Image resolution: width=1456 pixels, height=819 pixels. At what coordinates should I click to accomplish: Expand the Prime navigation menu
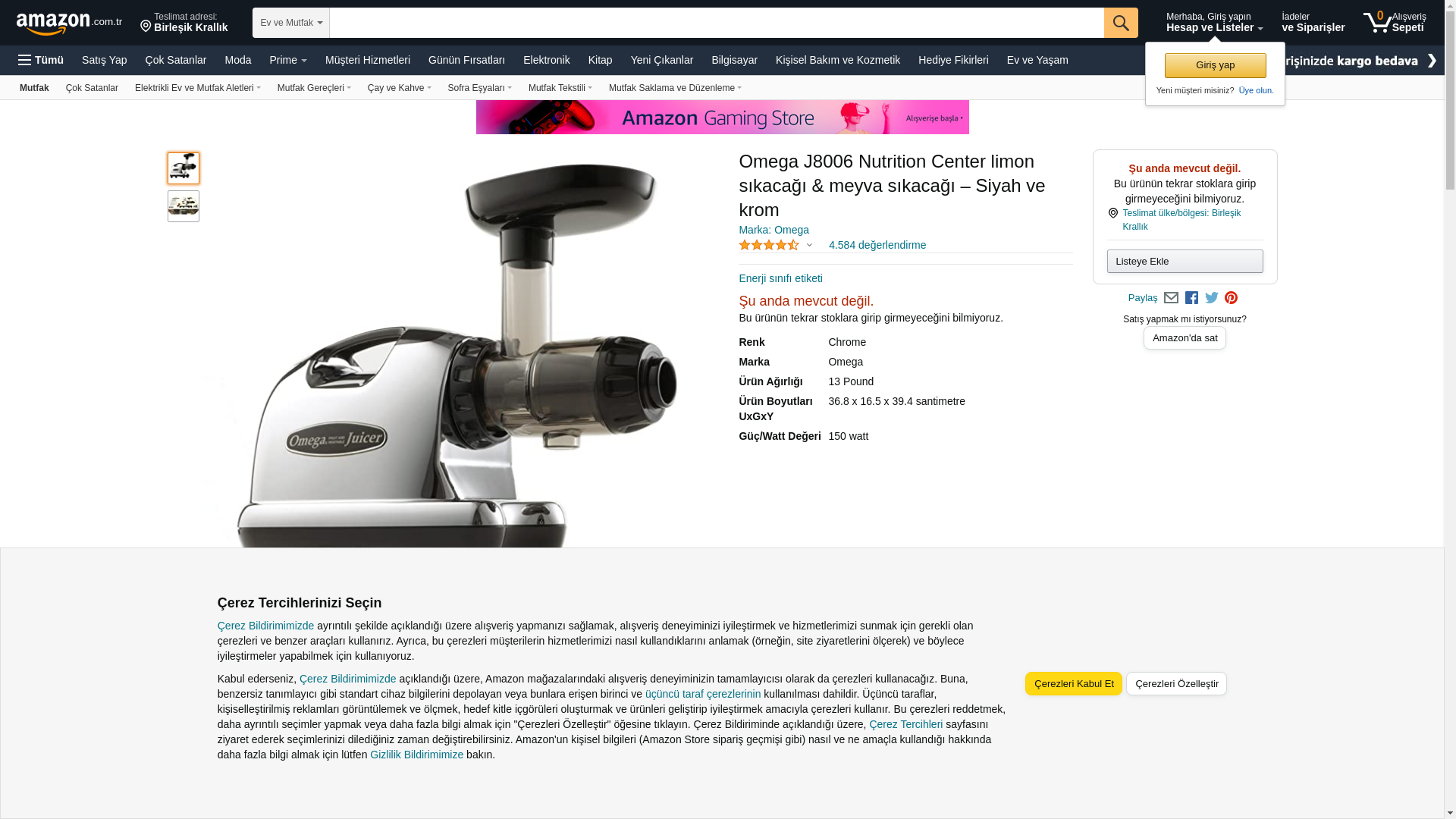coord(288,60)
